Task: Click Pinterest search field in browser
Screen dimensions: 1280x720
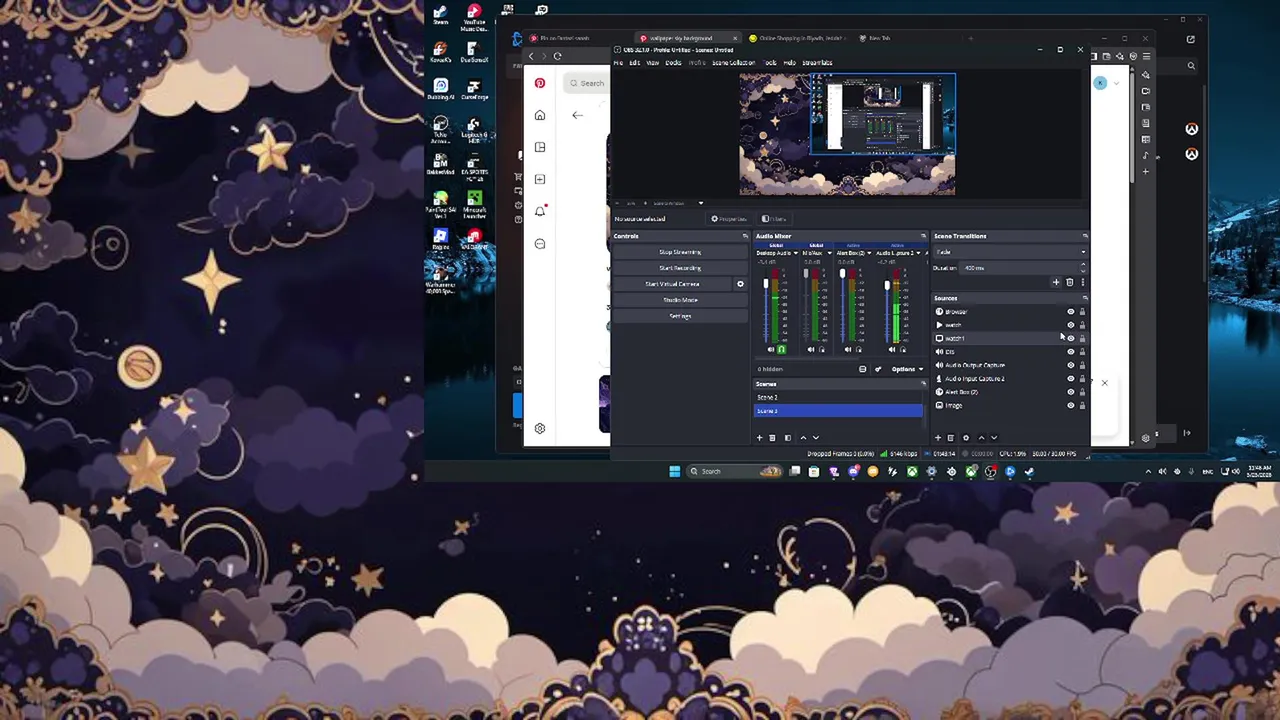Action: [x=588, y=83]
